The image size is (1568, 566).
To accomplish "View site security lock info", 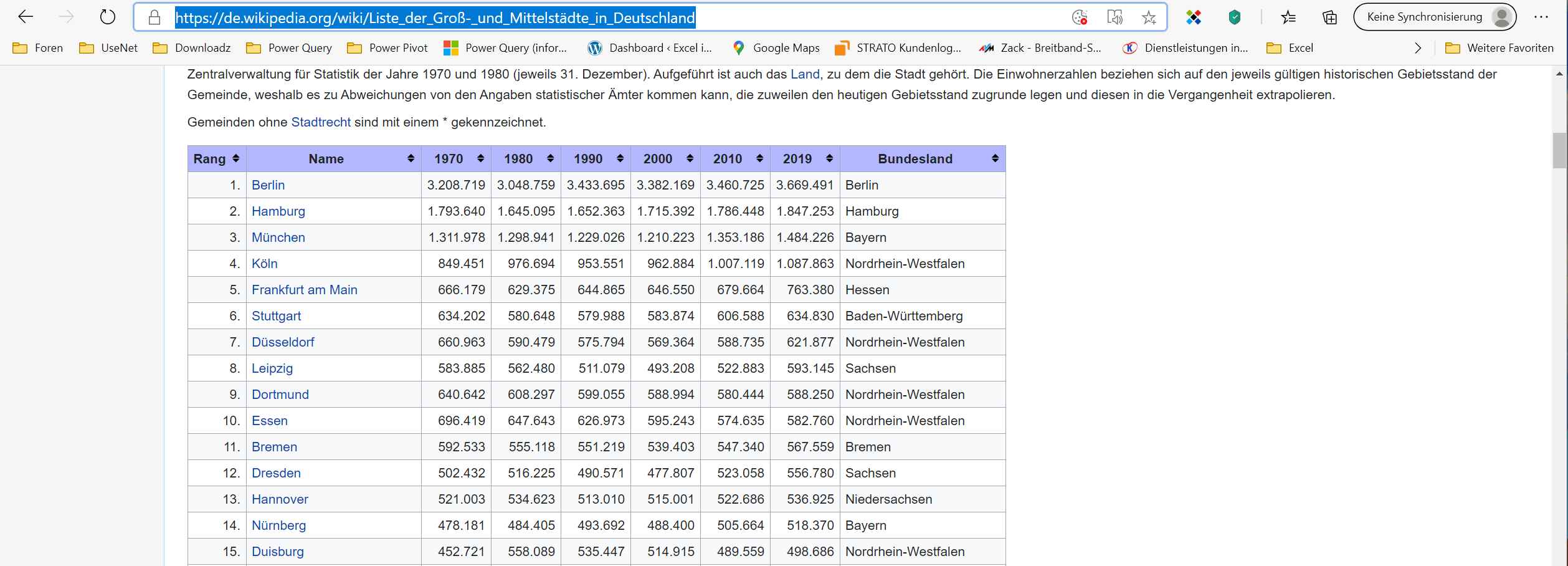I will pos(154,17).
